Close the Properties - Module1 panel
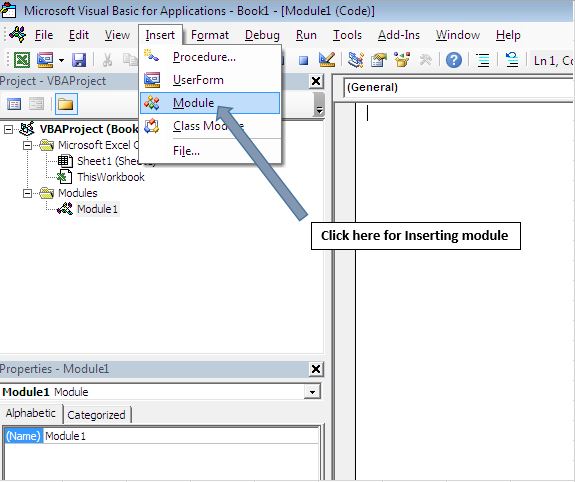This screenshot has height=482, width=575. (x=316, y=369)
